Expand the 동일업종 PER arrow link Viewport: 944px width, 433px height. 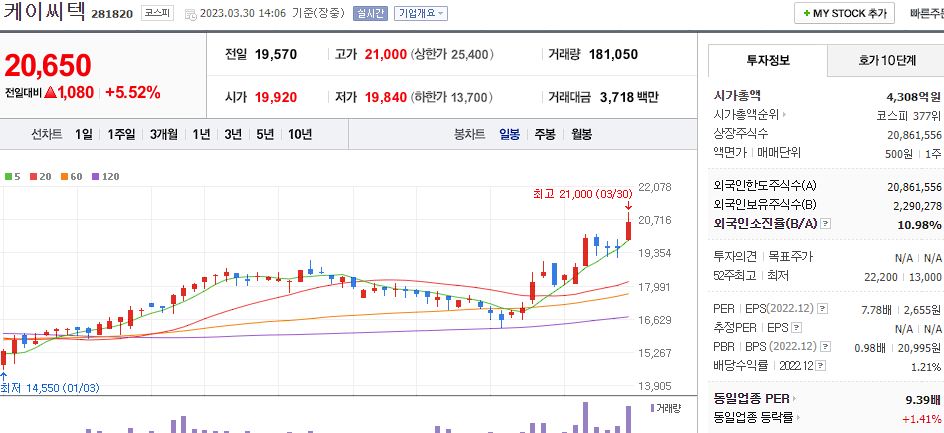795,399
